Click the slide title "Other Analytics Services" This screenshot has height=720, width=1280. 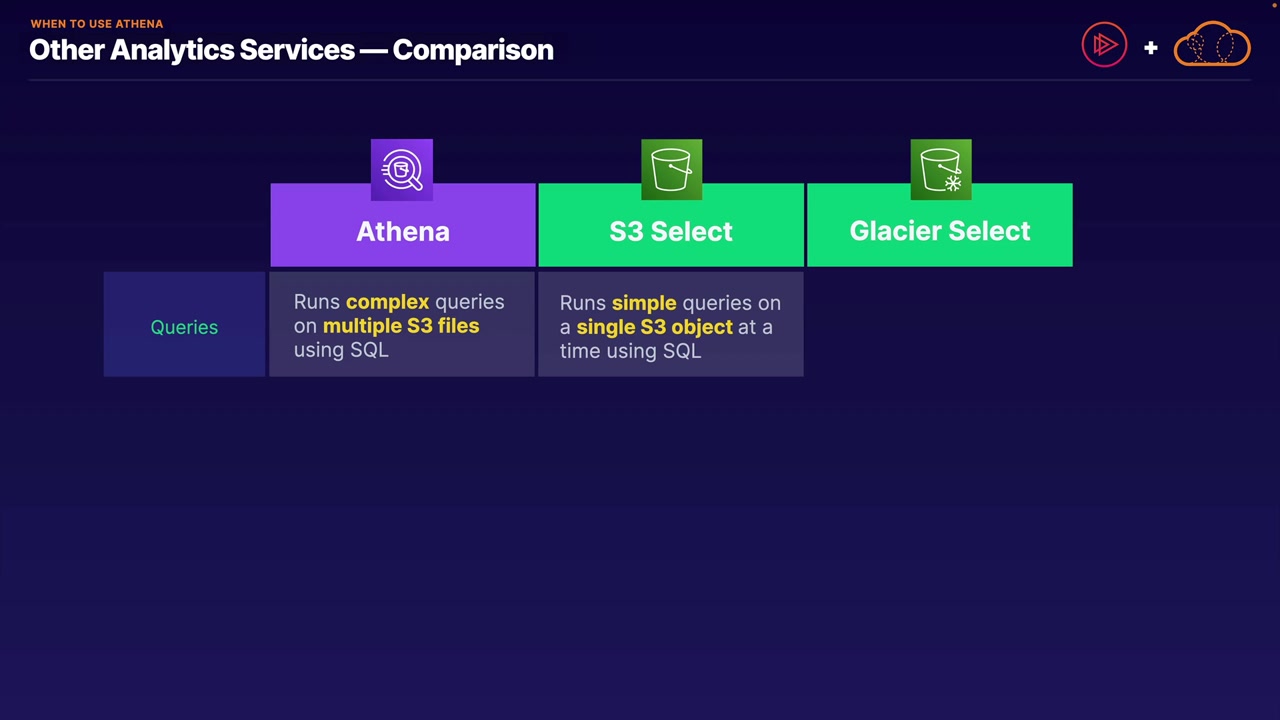192,50
